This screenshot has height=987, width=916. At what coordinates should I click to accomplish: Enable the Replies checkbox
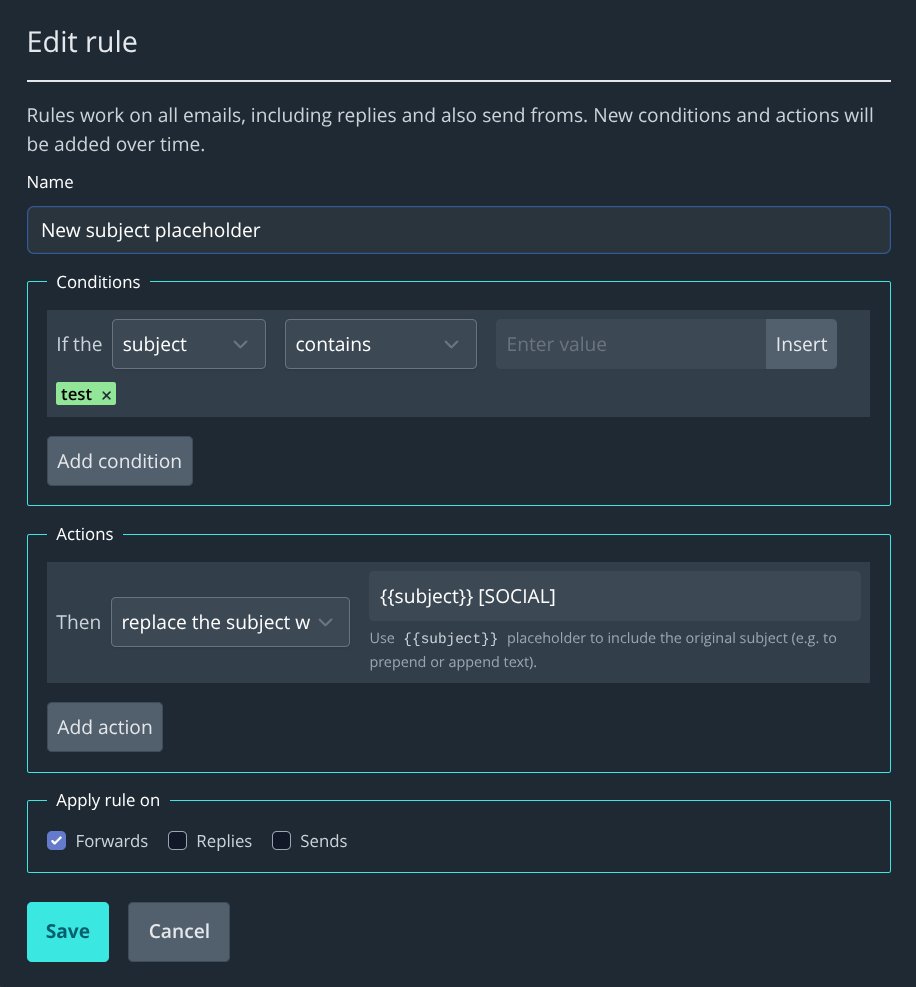(178, 840)
